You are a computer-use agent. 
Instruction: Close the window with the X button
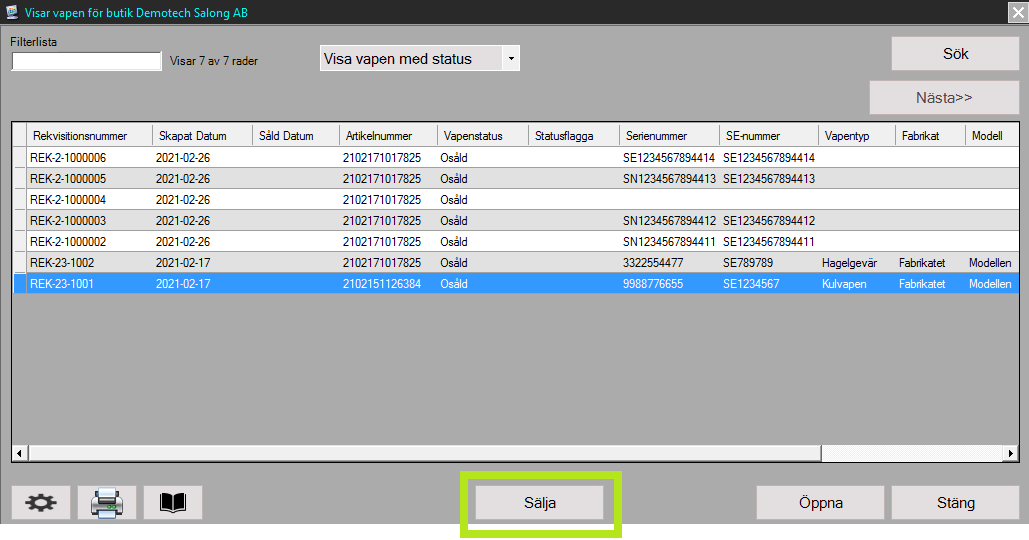[x=1017, y=12]
